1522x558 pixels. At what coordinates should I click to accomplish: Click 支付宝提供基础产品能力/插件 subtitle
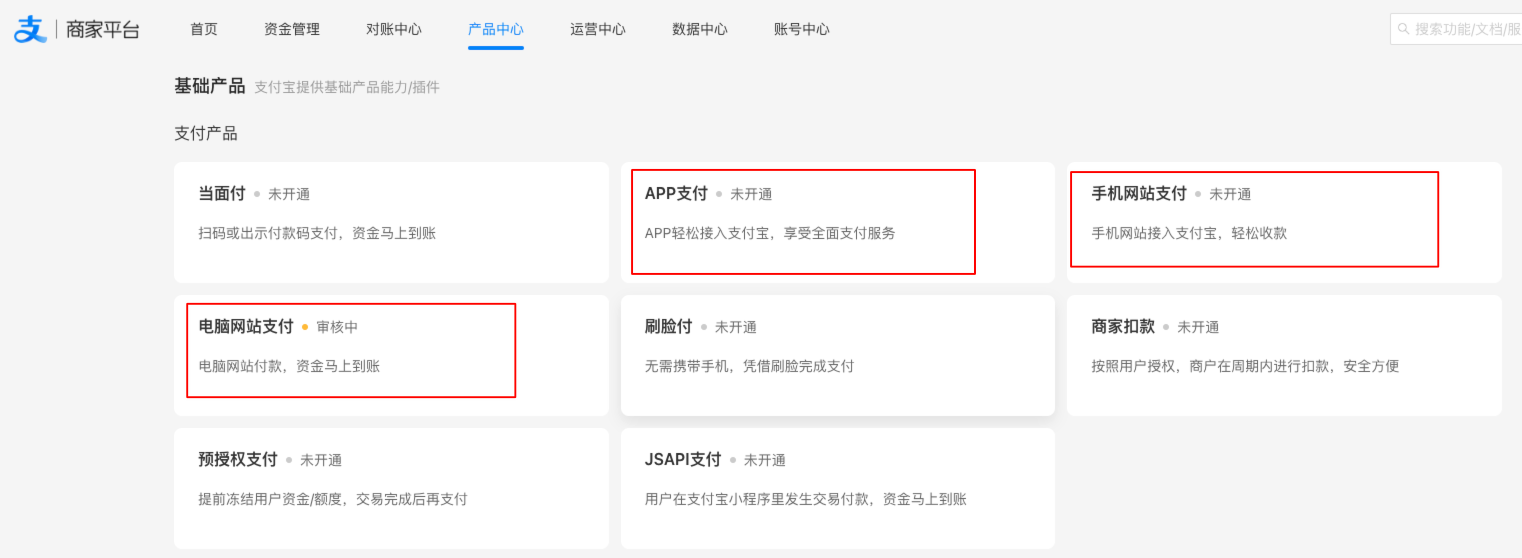coord(347,87)
